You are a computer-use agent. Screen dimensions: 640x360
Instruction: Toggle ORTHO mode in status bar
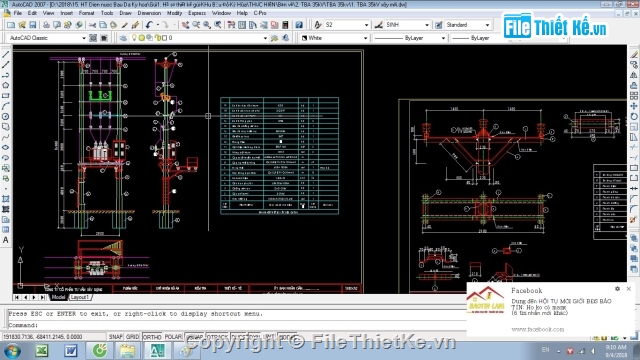pyautogui.click(x=152, y=337)
